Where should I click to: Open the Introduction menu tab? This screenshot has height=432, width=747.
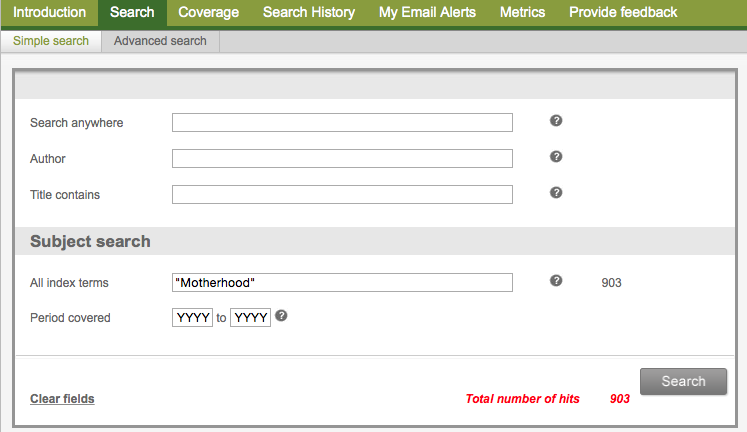(49, 13)
